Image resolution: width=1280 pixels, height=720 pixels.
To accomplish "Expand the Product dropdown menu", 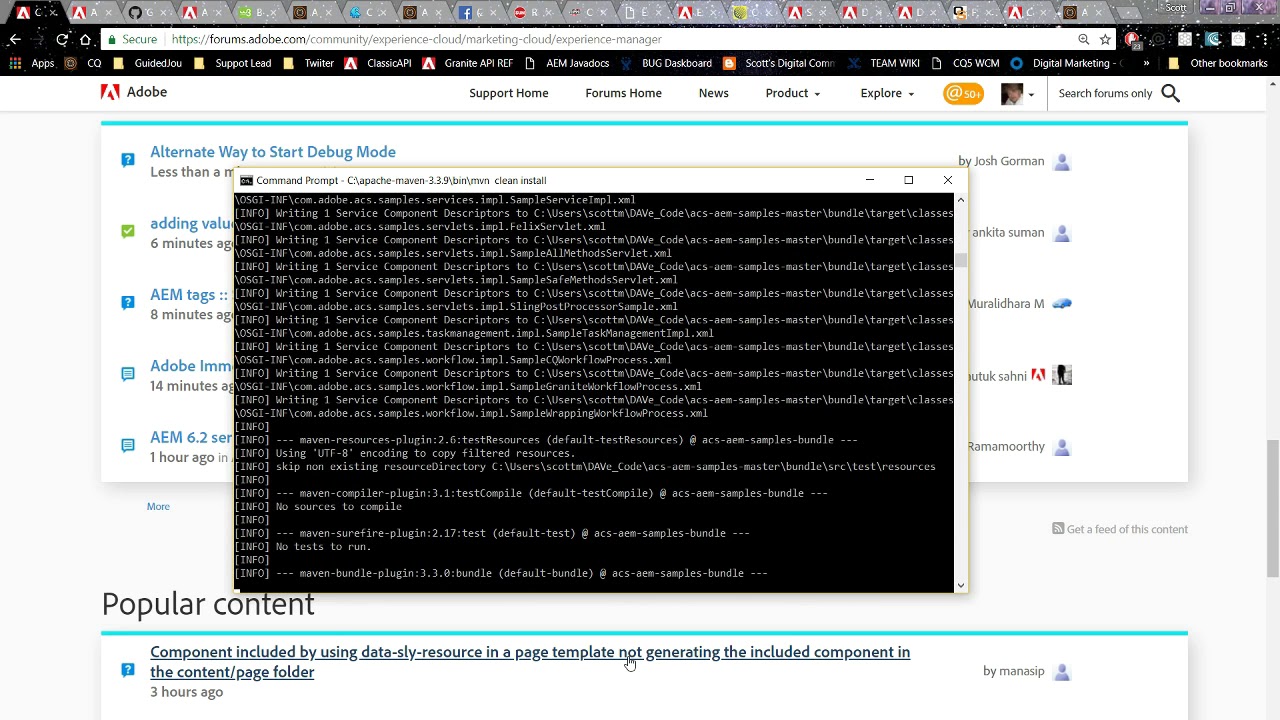I will (x=792, y=93).
